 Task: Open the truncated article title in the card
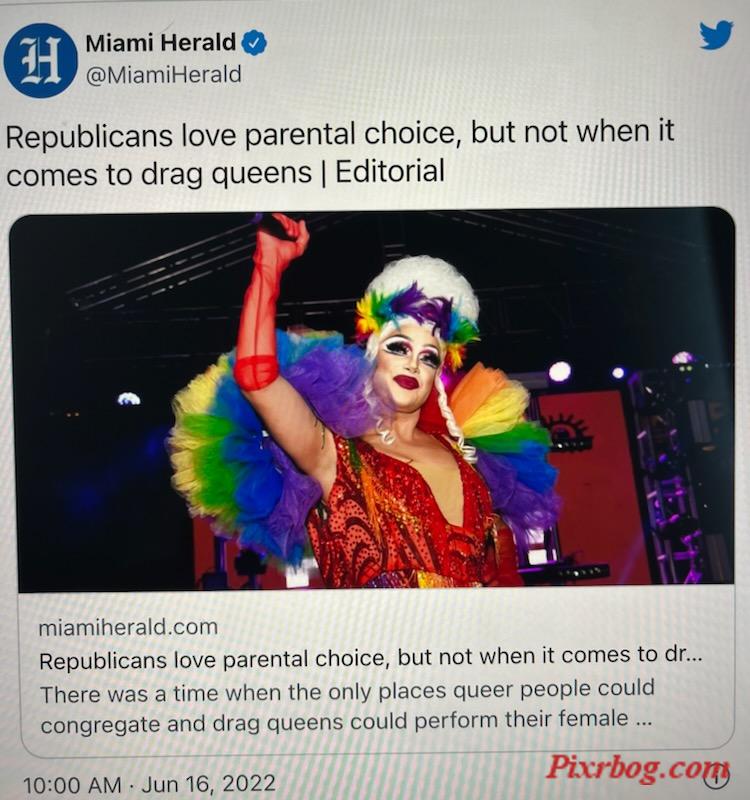[x=371, y=658]
